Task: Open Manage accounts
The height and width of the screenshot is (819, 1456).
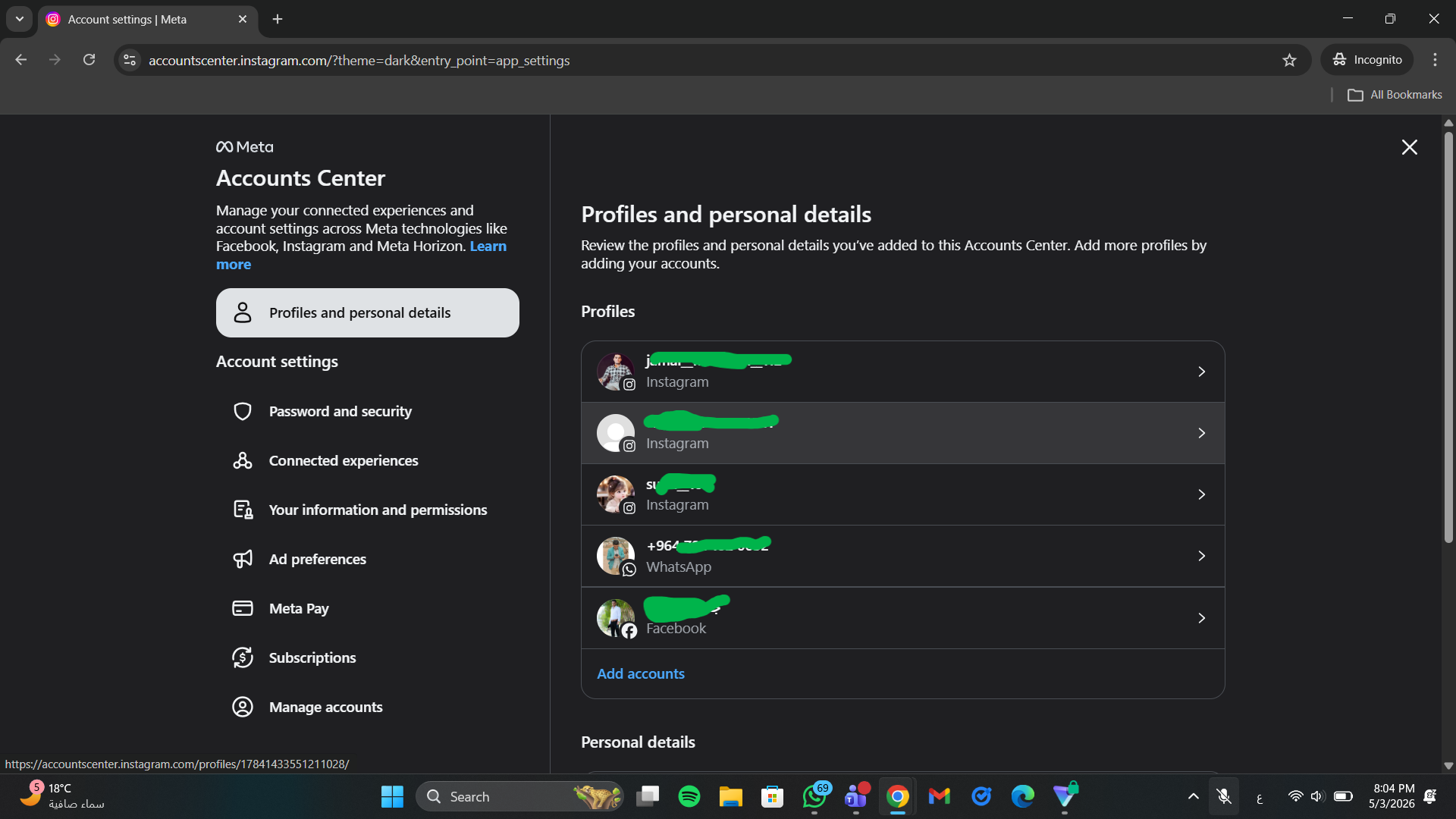Action: pyautogui.click(x=368, y=707)
